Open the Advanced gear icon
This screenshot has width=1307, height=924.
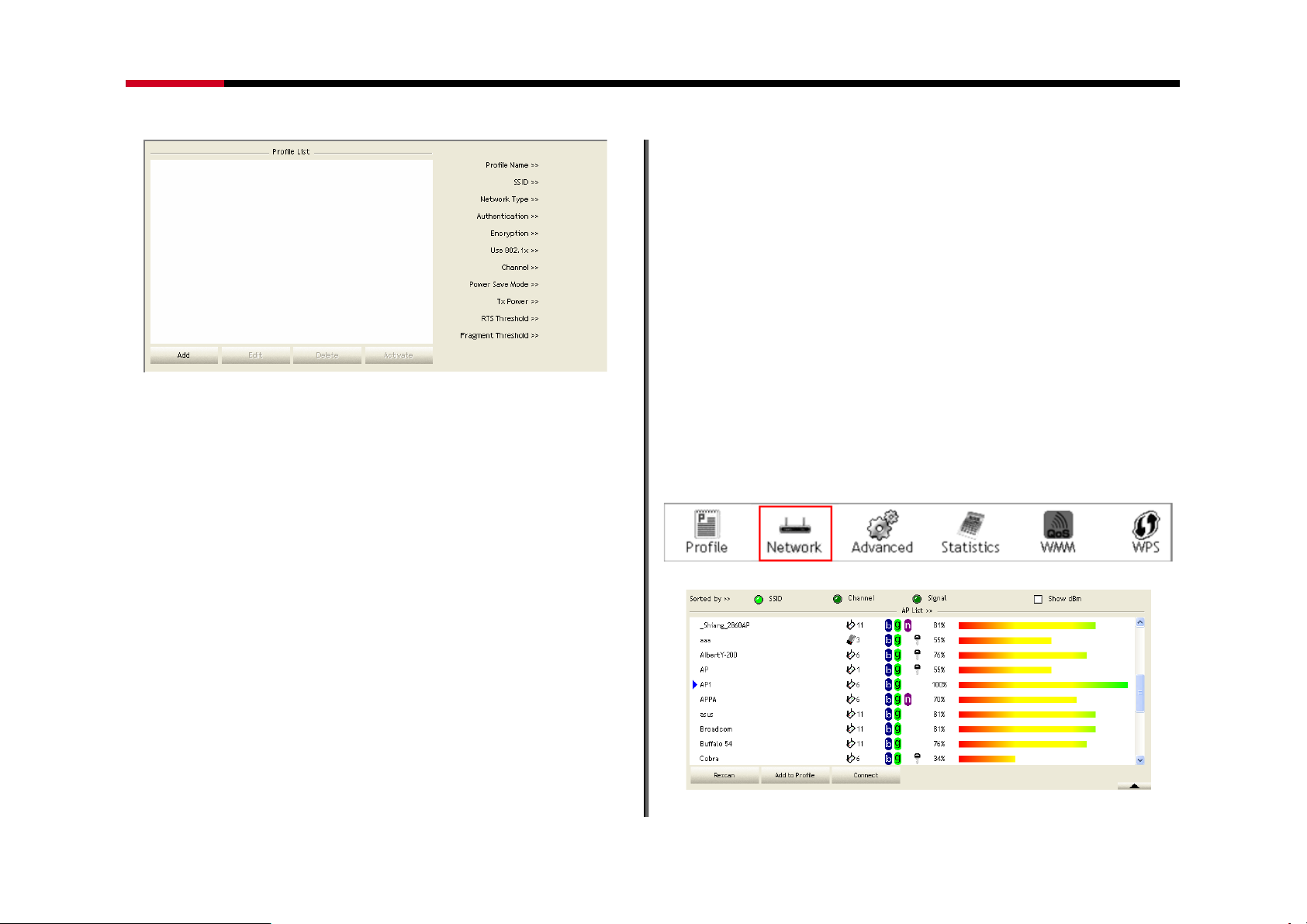pos(882,532)
